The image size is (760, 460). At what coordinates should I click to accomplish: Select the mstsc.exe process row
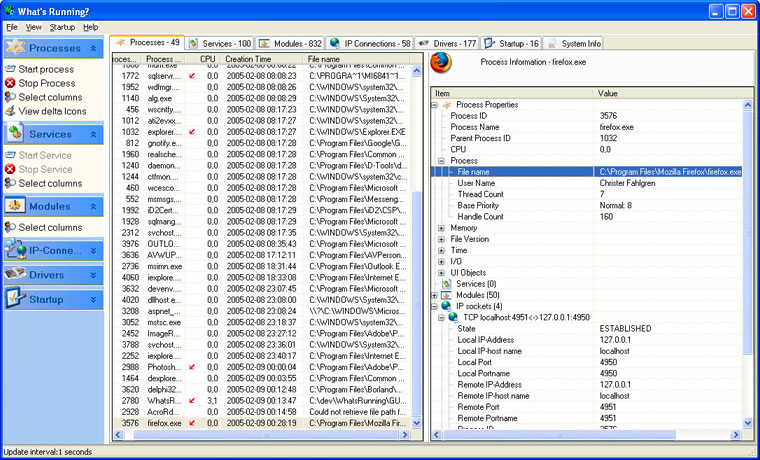coord(262,322)
